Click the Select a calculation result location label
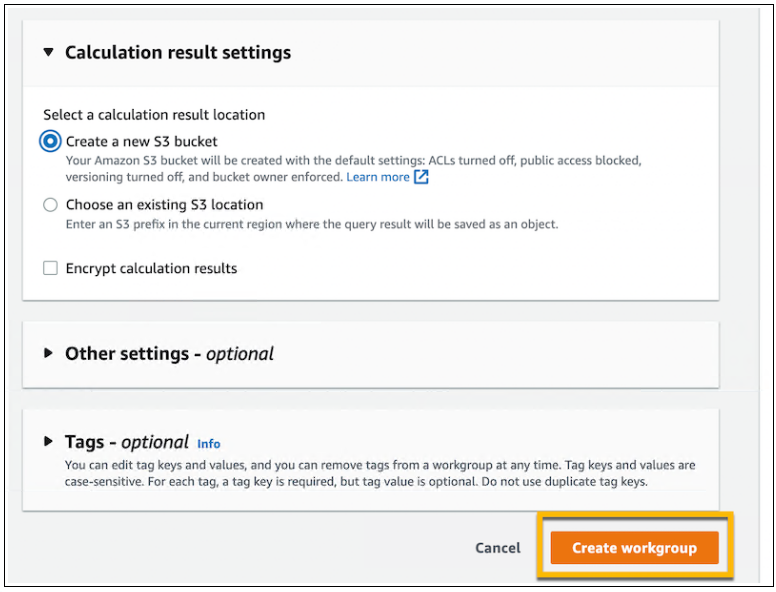 point(154,115)
